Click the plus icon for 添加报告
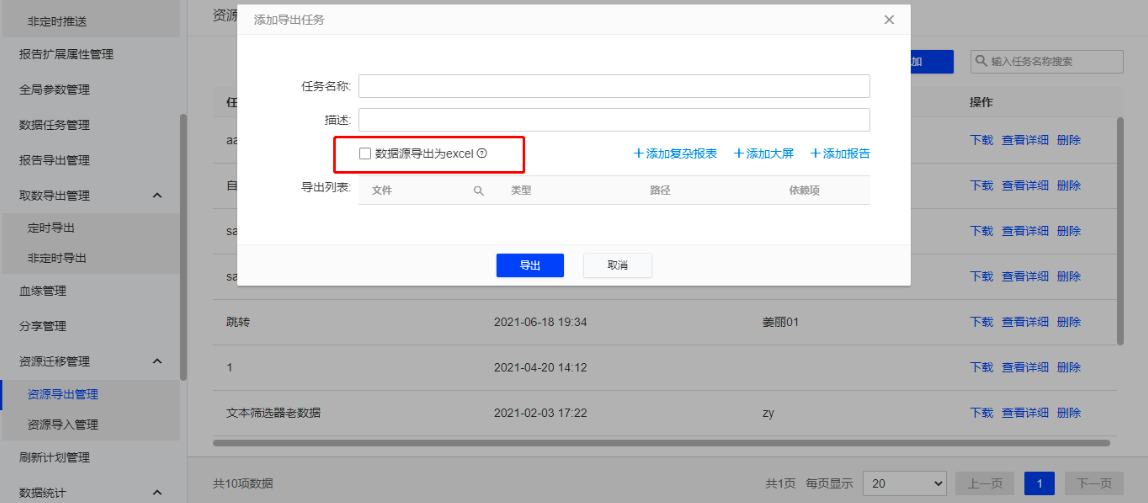This screenshot has height=503, width=1148. pyautogui.click(x=815, y=153)
